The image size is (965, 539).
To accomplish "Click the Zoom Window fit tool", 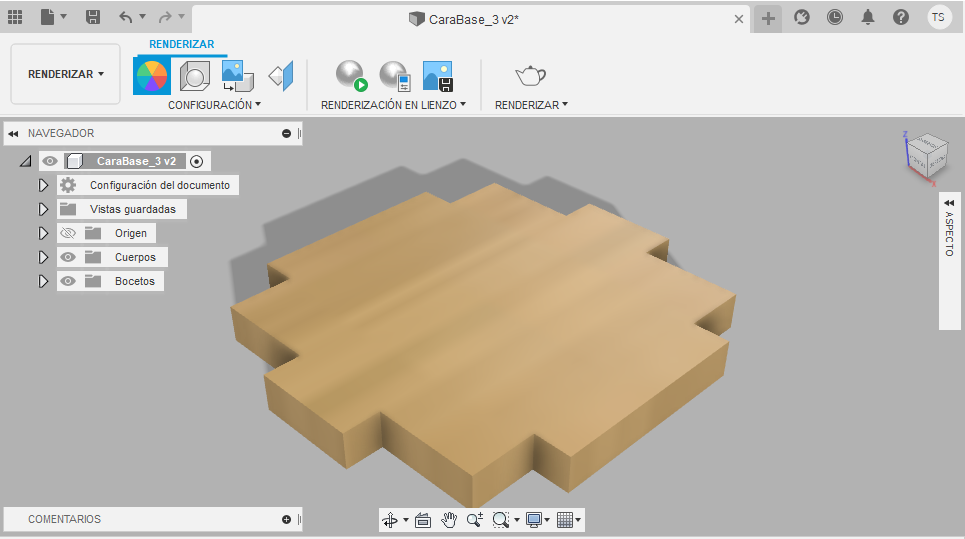I will (x=500, y=520).
